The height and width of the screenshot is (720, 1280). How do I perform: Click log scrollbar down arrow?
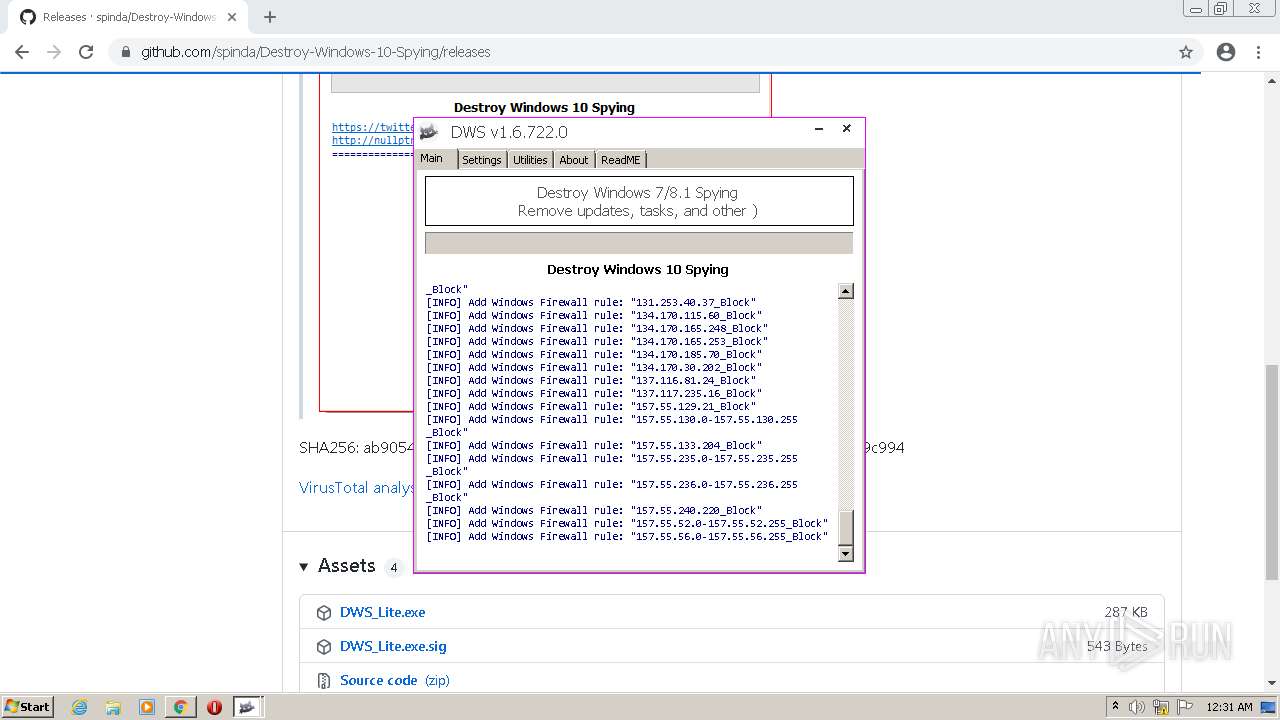(x=846, y=554)
